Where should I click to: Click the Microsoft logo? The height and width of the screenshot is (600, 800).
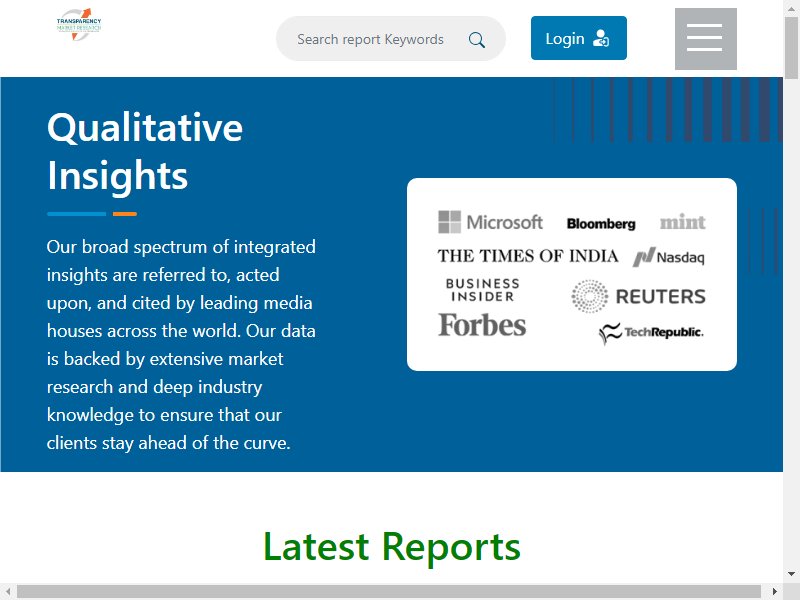490,222
